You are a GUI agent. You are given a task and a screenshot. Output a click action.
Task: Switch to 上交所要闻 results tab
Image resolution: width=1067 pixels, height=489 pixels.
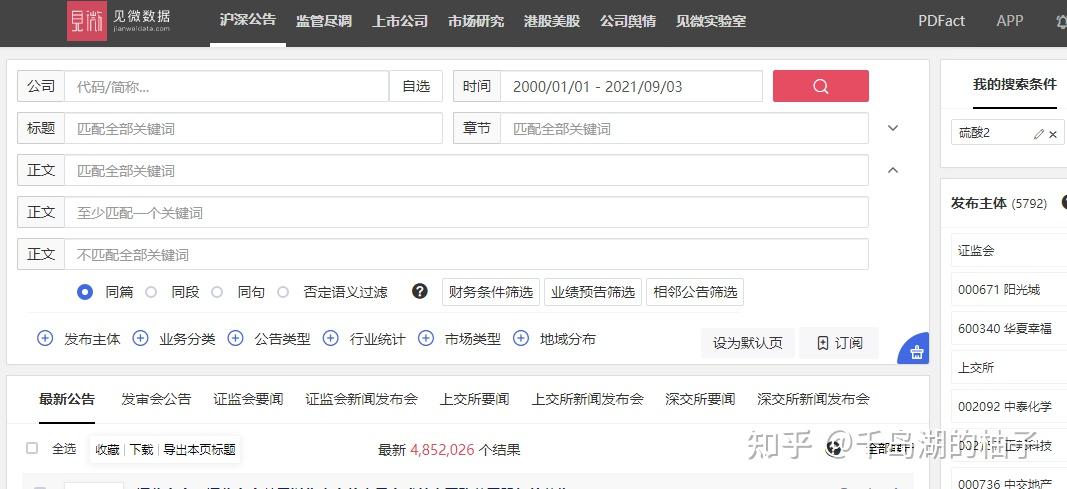(474, 399)
